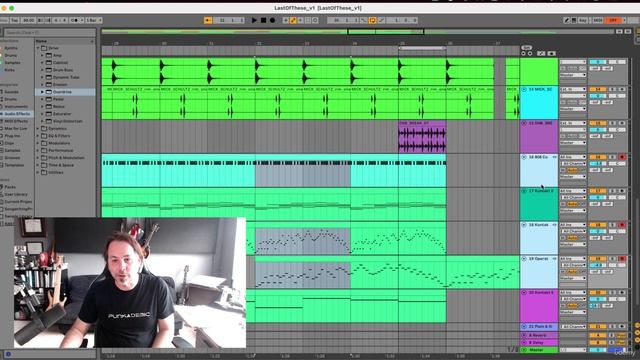This screenshot has width=640, height=360.
Task: Open the Plug-ins browser category
Action: [x=12, y=136]
